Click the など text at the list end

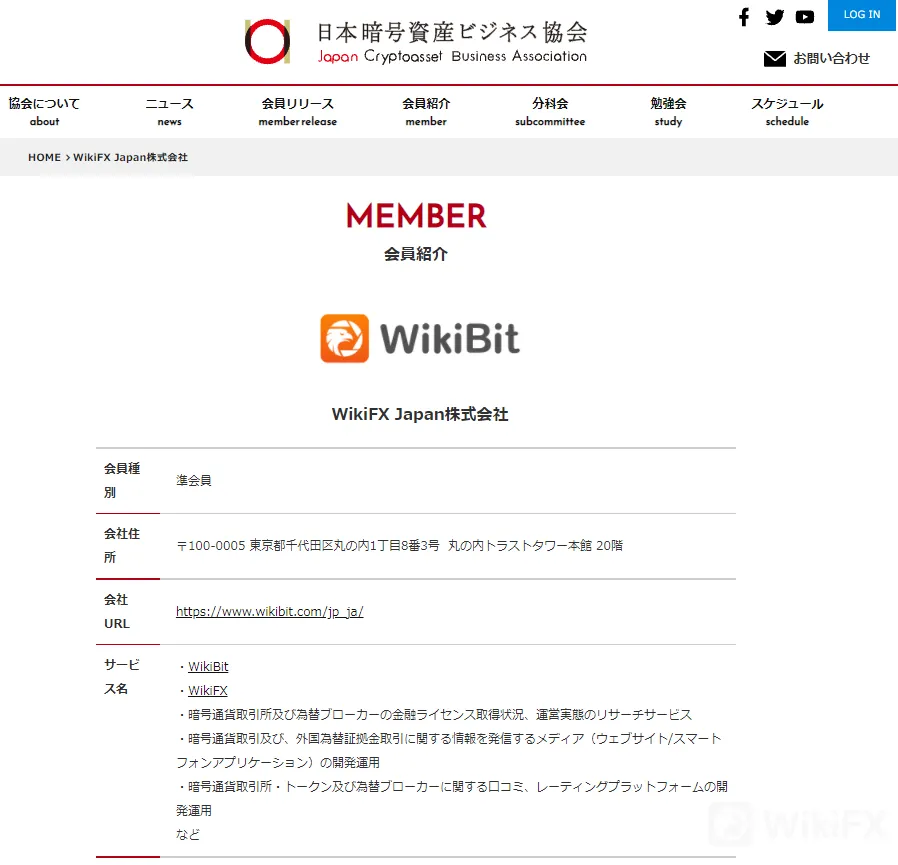click(188, 835)
